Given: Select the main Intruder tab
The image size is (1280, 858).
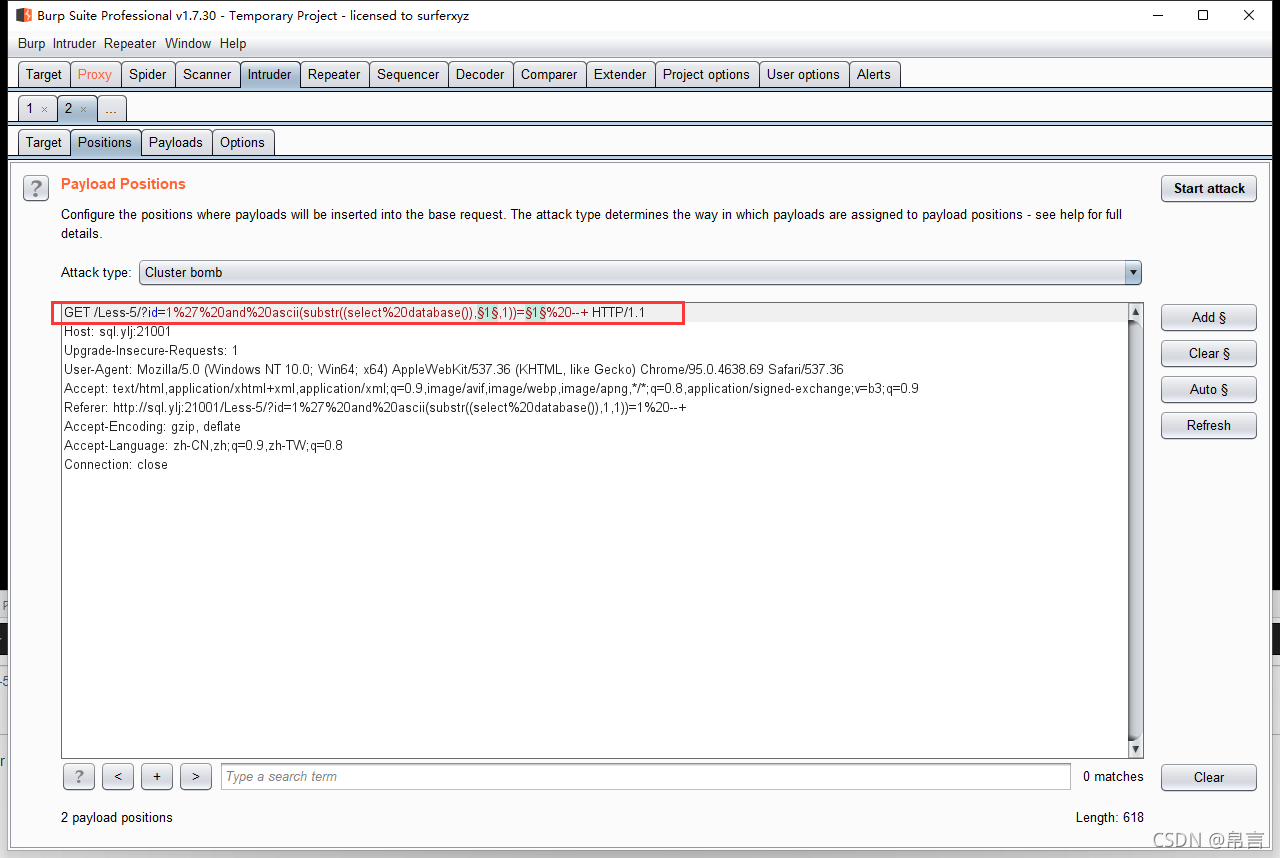Looking at the screenshot, I should point(270,74).
